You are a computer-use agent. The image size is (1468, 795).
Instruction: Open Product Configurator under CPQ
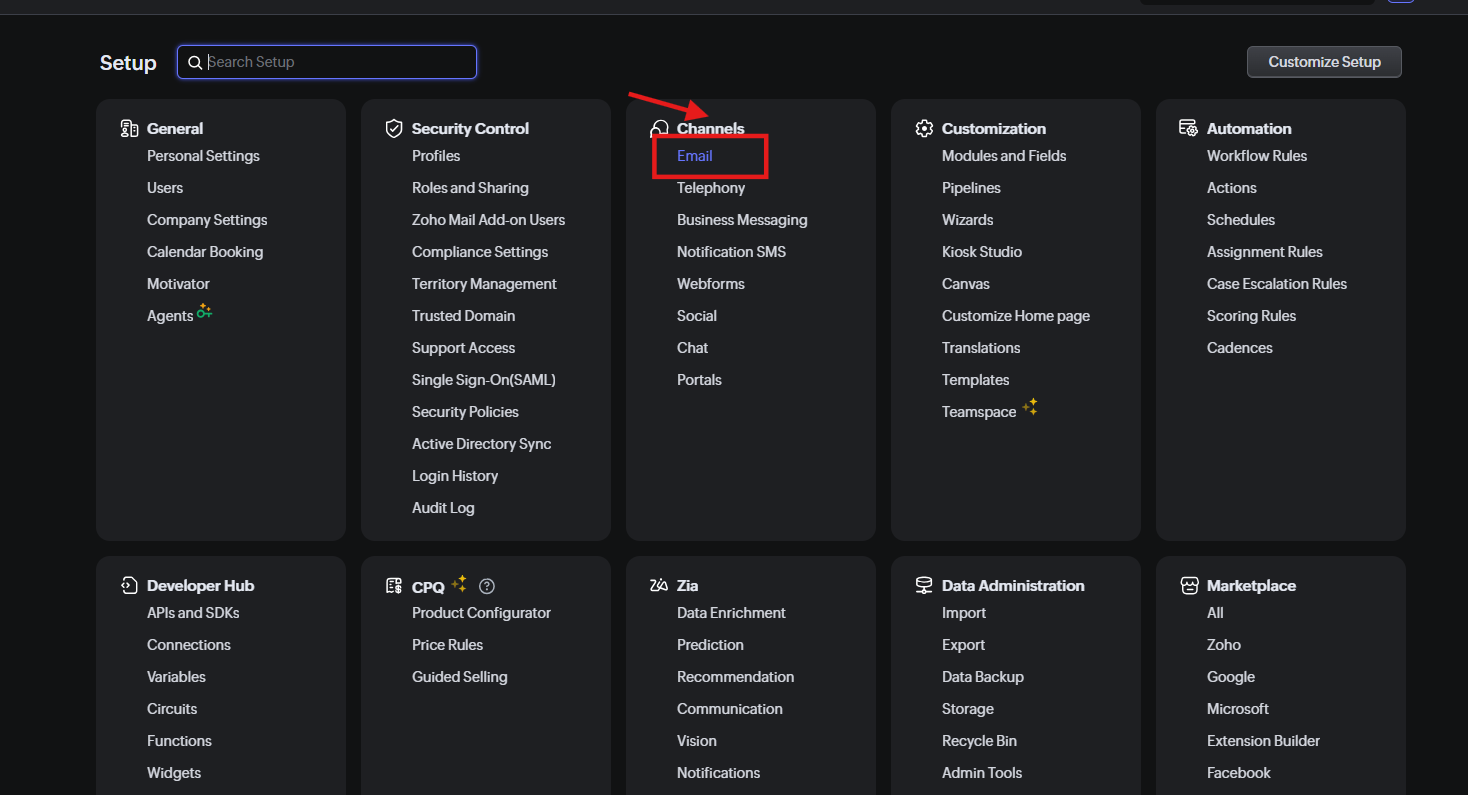pos(481,613)
